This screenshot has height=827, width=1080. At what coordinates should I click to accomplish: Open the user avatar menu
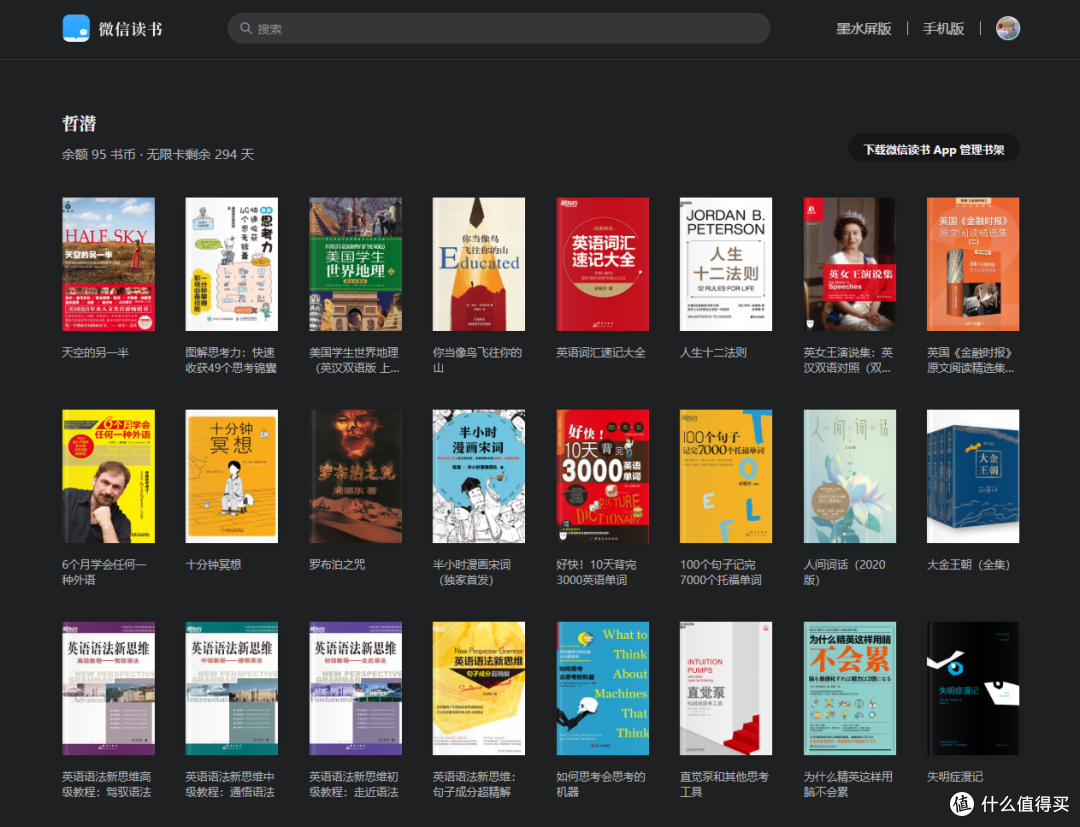1007,28
